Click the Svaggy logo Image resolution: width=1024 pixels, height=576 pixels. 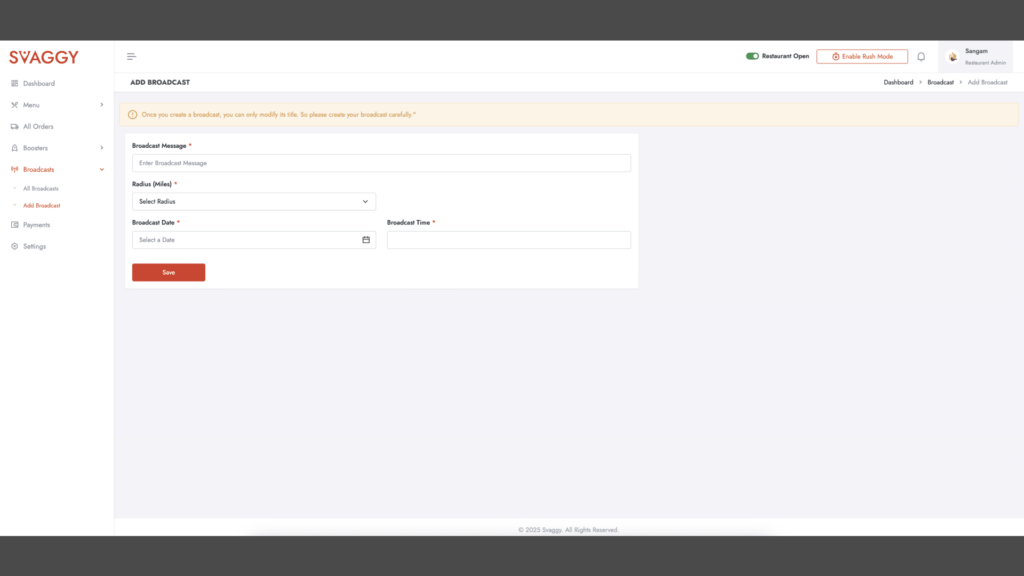tap(44, 57)
